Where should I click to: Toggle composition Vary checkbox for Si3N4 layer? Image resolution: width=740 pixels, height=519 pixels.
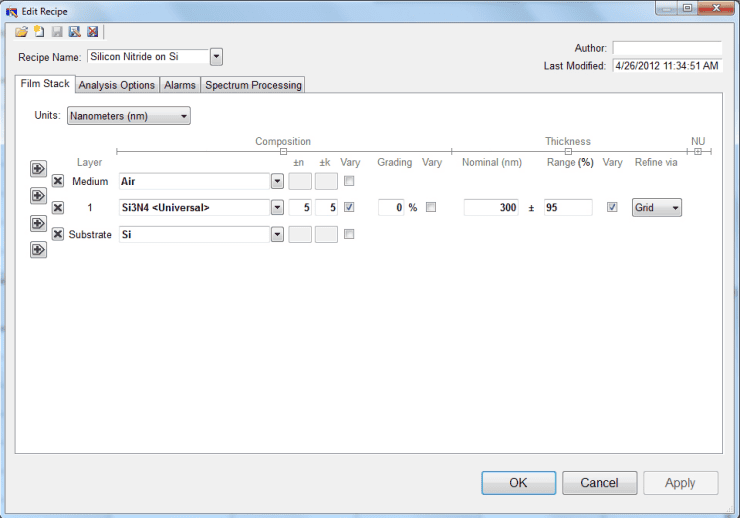pyautogui.click(x=348, y=207)
